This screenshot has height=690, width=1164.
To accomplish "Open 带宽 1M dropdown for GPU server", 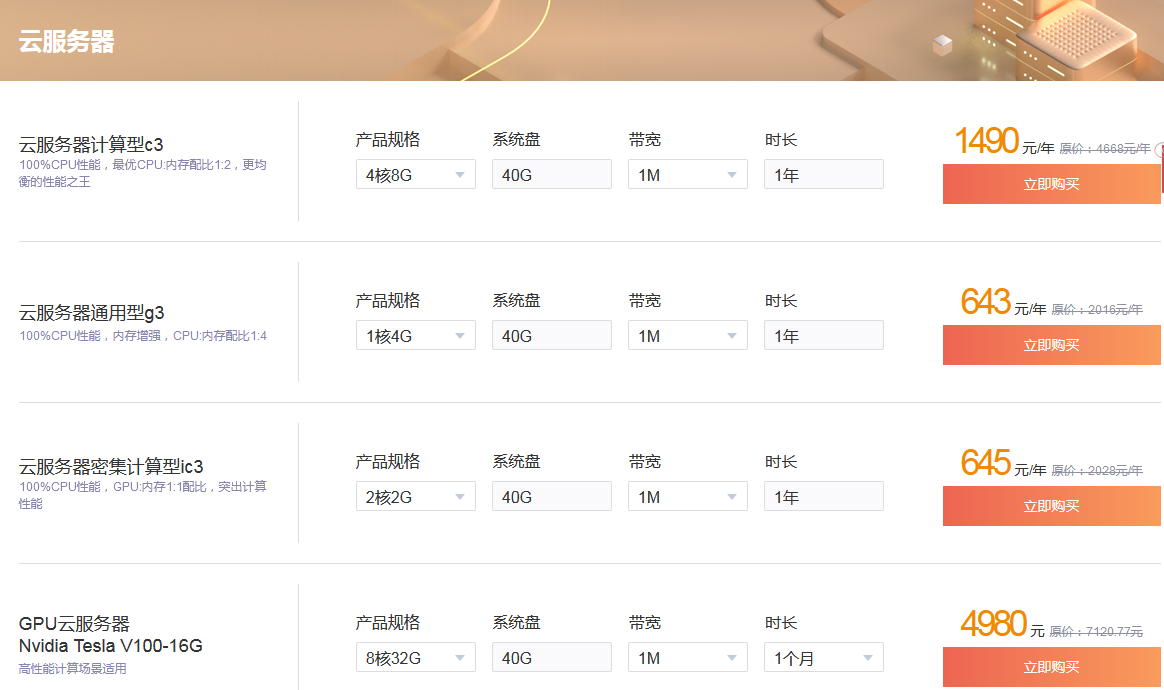I will [687, 658].
